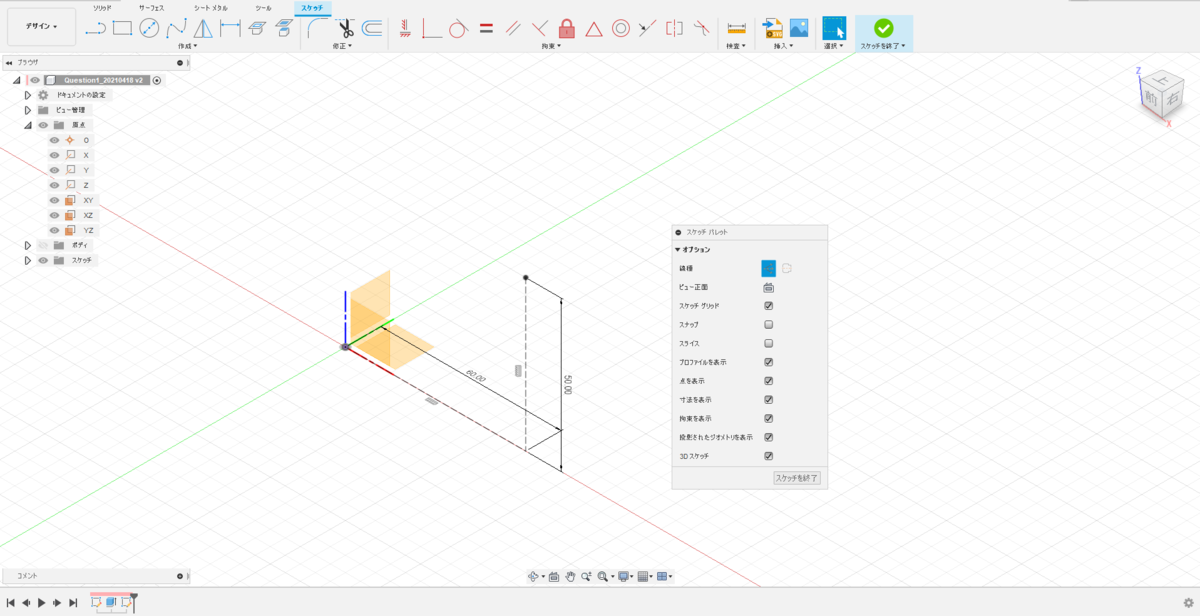Switch to the Sheet Metal (シートメタル) tab
Screen dimensions: 1200x616
[x=210, y=7]
